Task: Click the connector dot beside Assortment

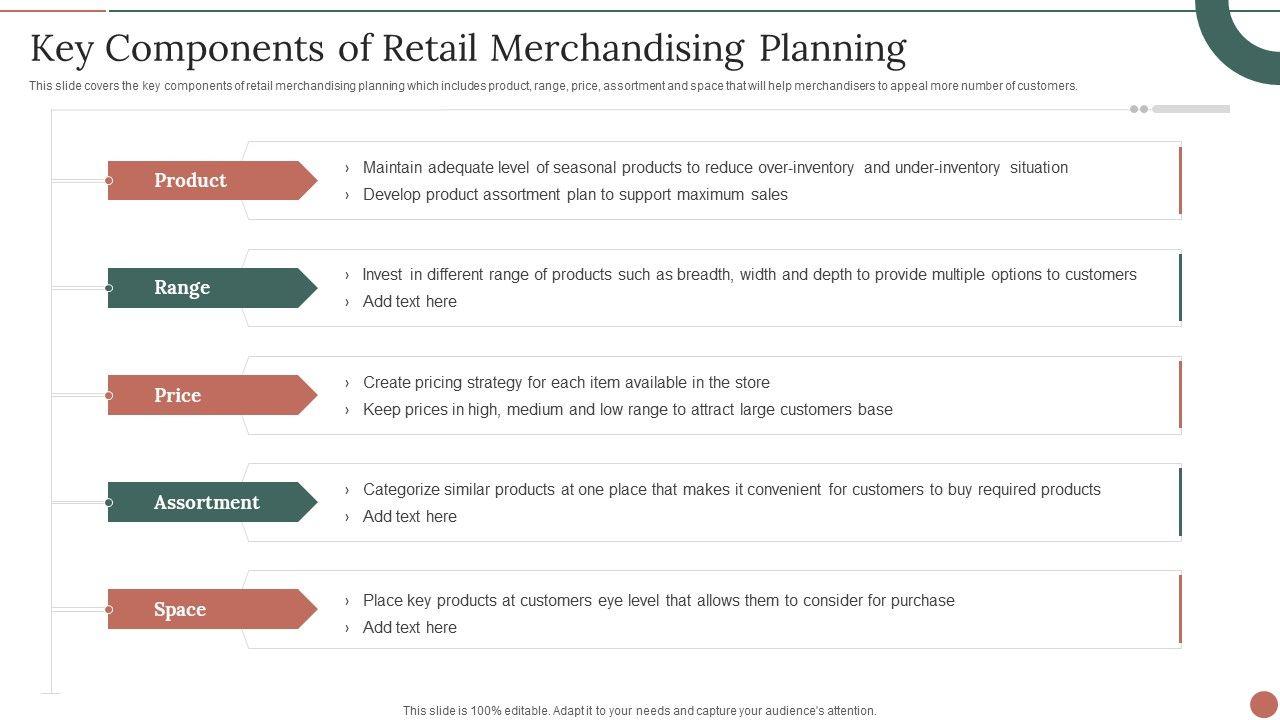Action: 108,502
